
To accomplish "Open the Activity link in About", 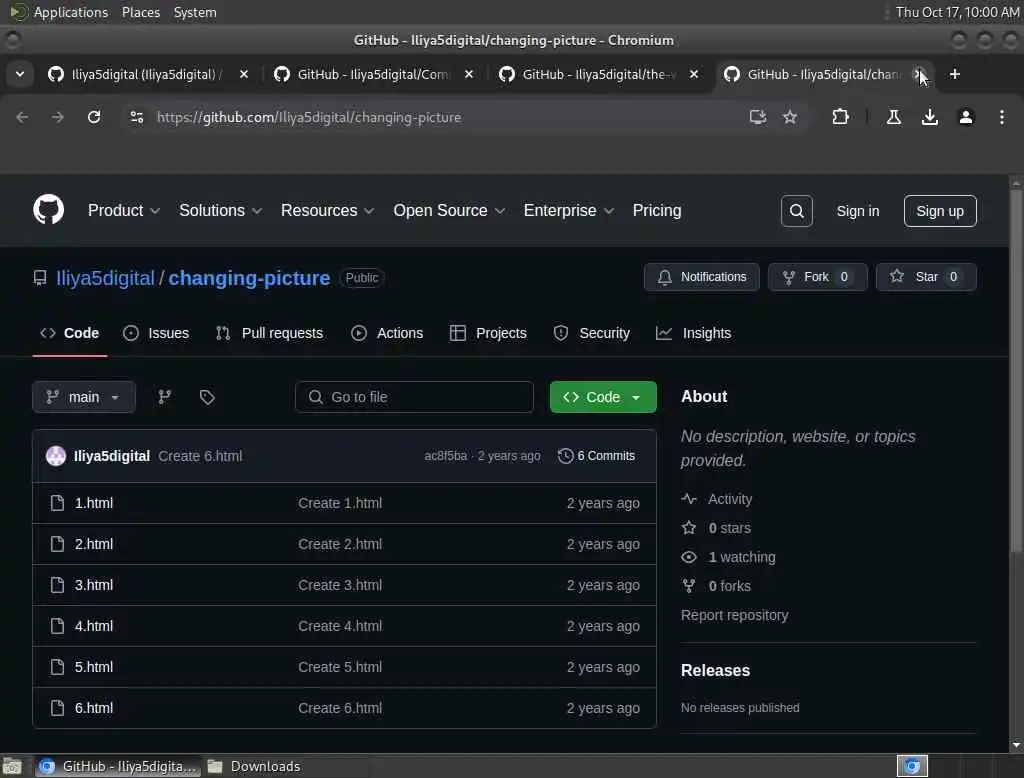I will click(729, 499).
